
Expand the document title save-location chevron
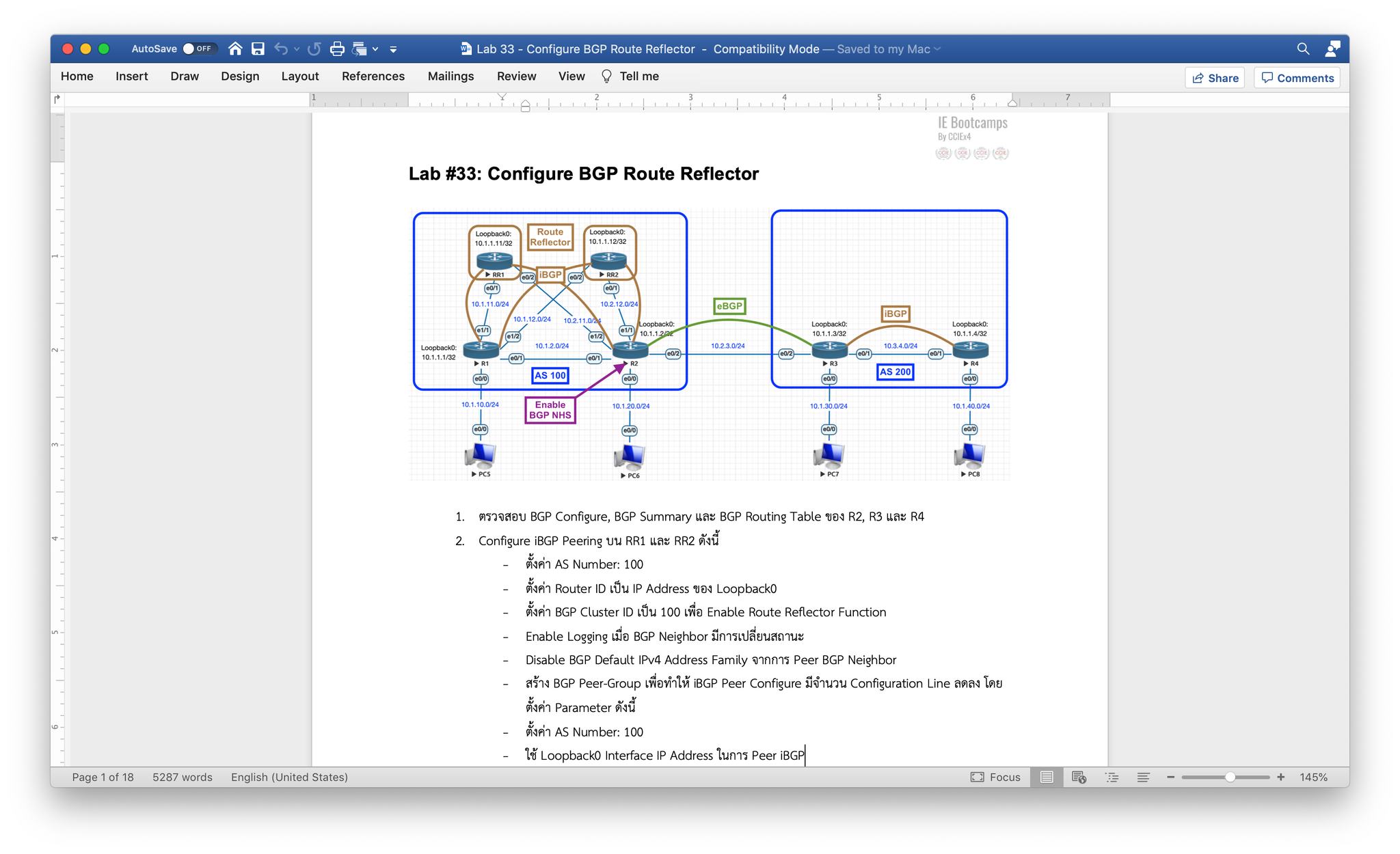(x=937, y=49)
